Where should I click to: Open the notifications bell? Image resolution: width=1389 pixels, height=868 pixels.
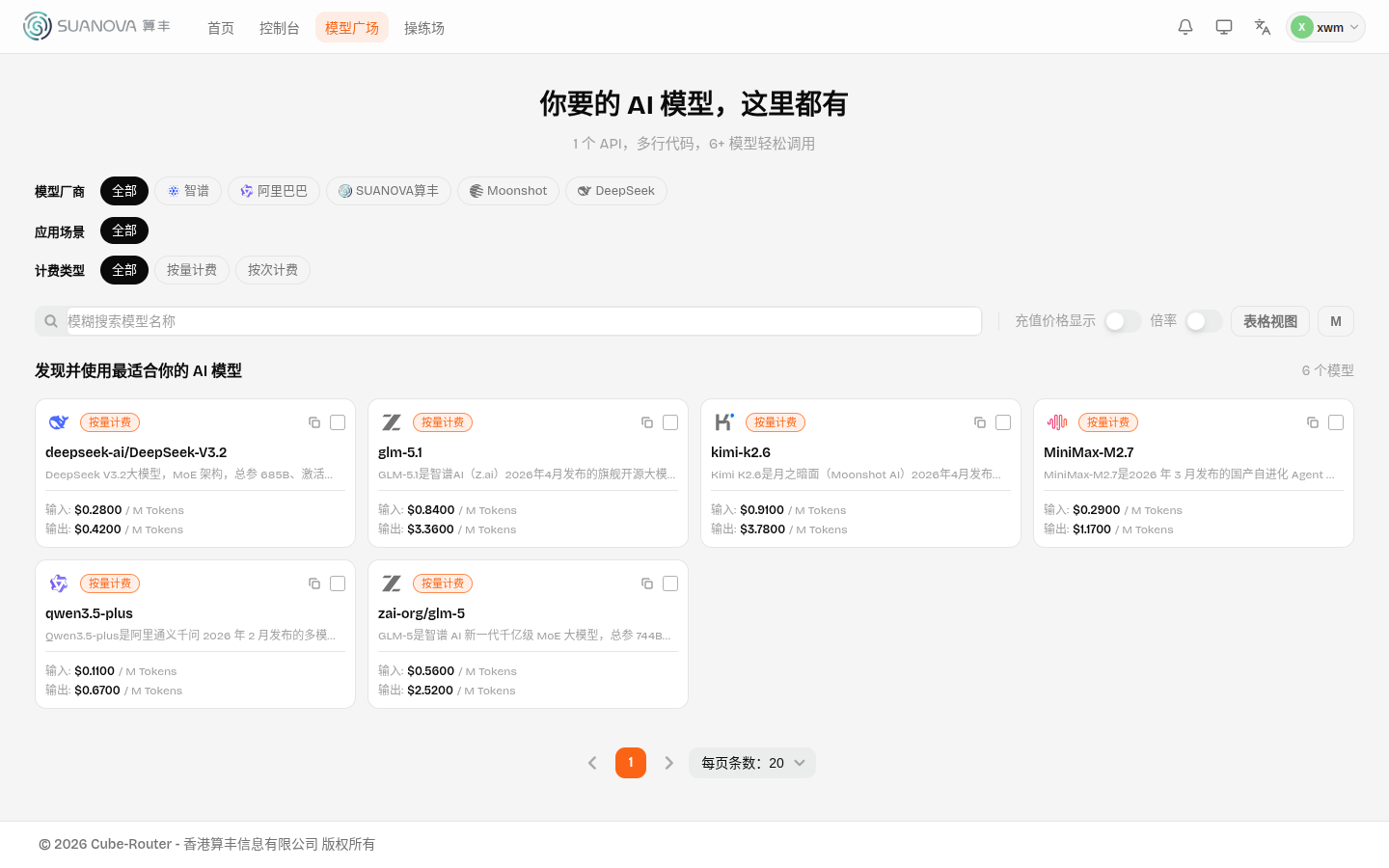(x=1185, y=27)
